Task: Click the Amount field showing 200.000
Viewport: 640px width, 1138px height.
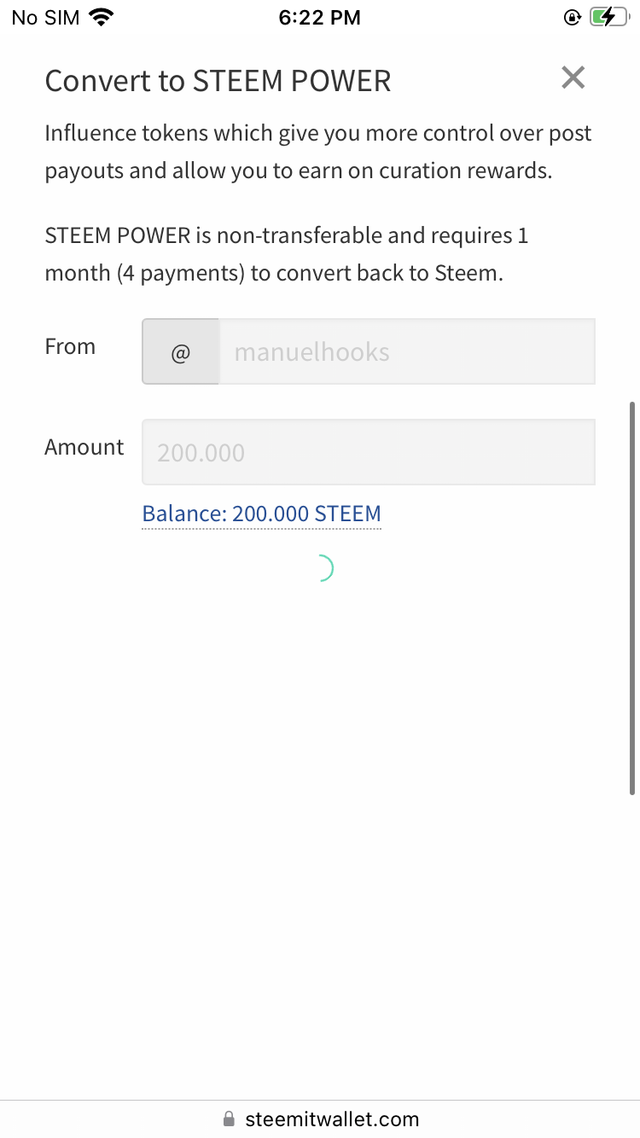Action: coord(368,452)
